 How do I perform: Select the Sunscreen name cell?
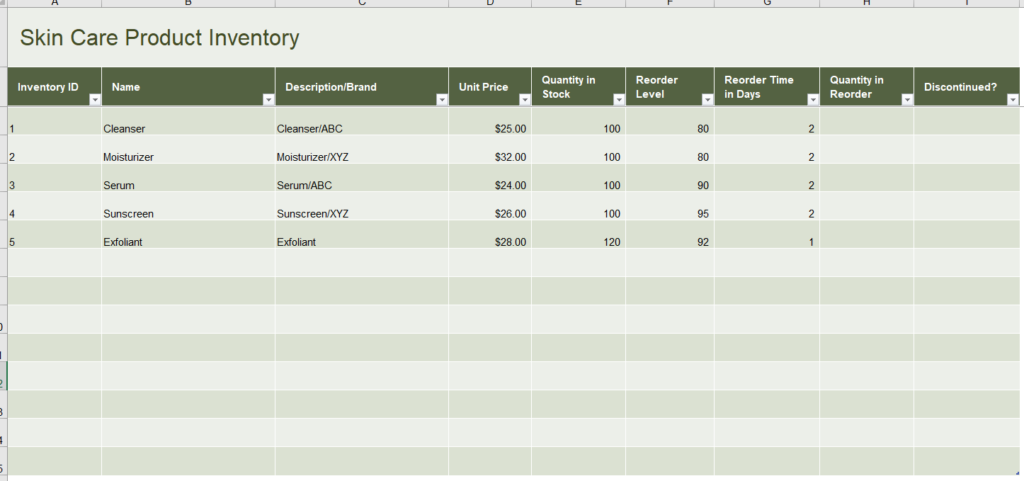pyautogui.click(x=188, y=206)
